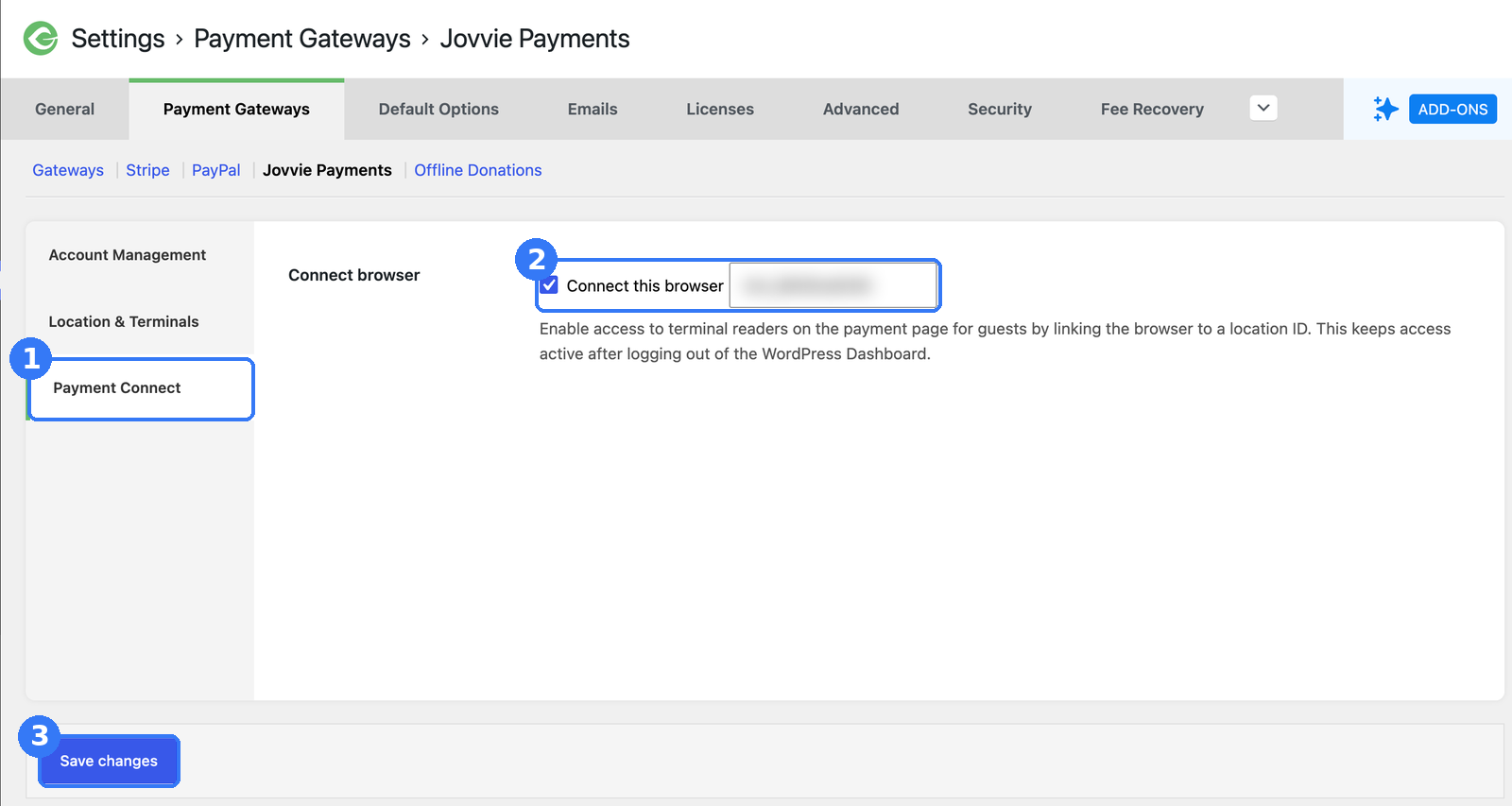Click the 'Enable access to terminal readers' description
This screenshot has height=806, width=1512.
coord(995,341)
